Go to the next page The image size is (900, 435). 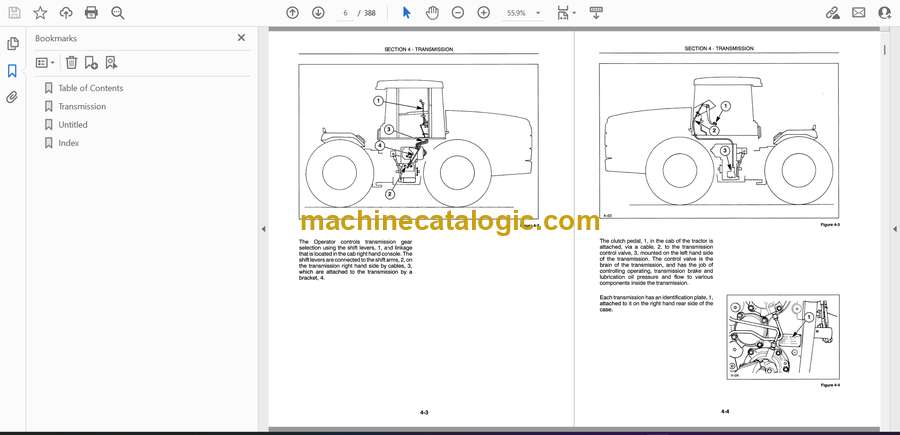[x=318, y=13]
